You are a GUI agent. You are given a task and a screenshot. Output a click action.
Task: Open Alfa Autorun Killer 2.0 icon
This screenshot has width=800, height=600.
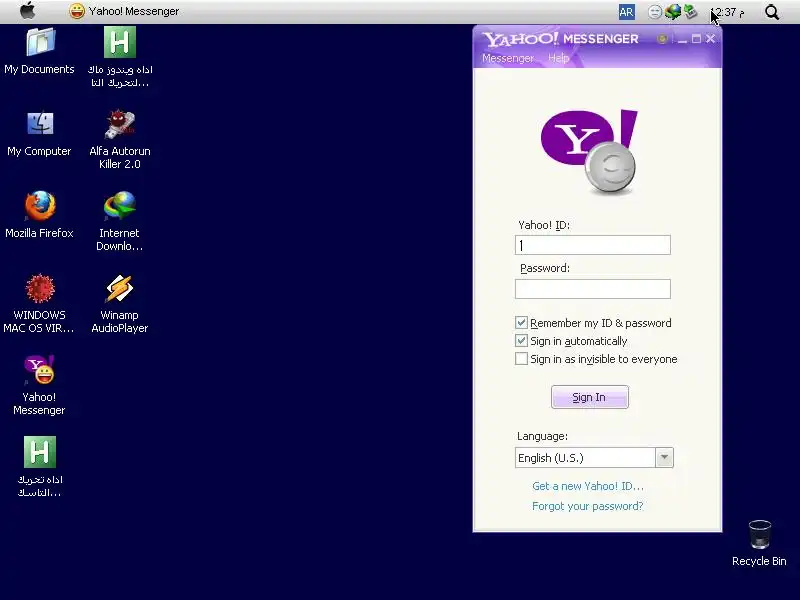tap(120, 124)
